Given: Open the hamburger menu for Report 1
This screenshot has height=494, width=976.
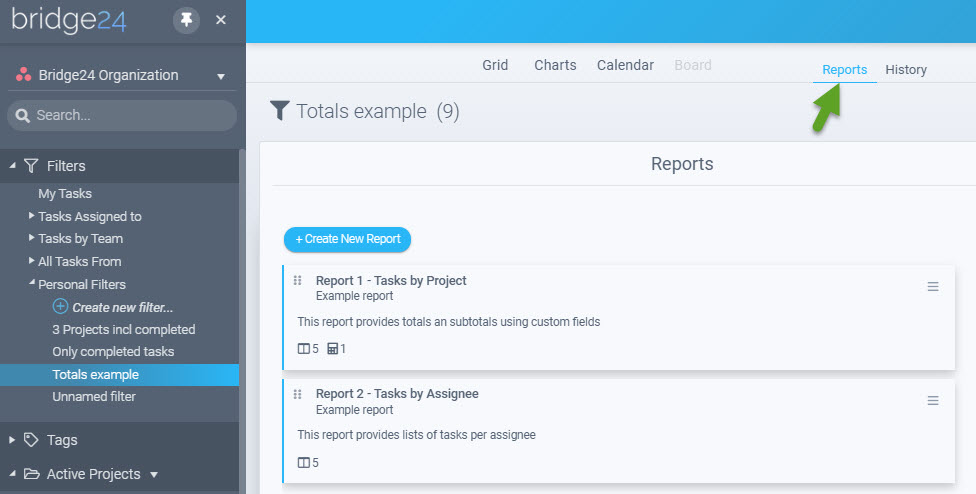Looking at the screenshot, I should 932,287.
